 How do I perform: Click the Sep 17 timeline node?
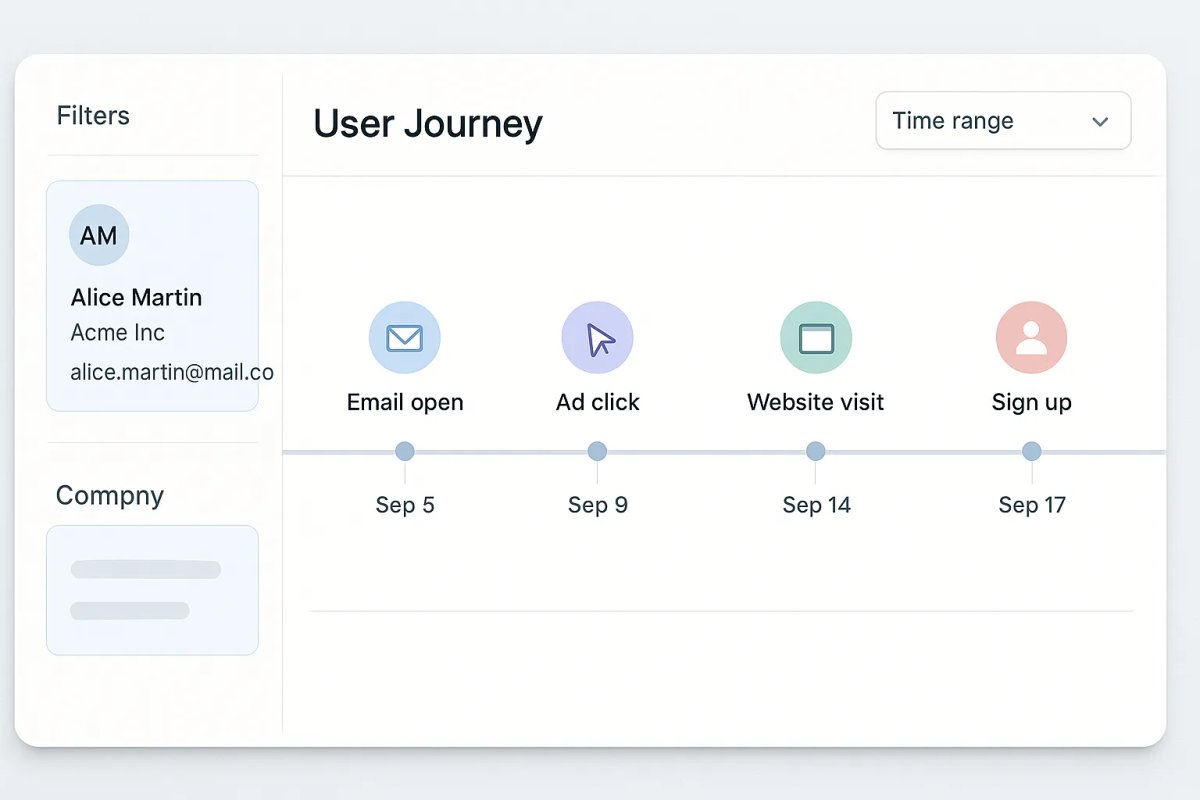click(1031, 451)
